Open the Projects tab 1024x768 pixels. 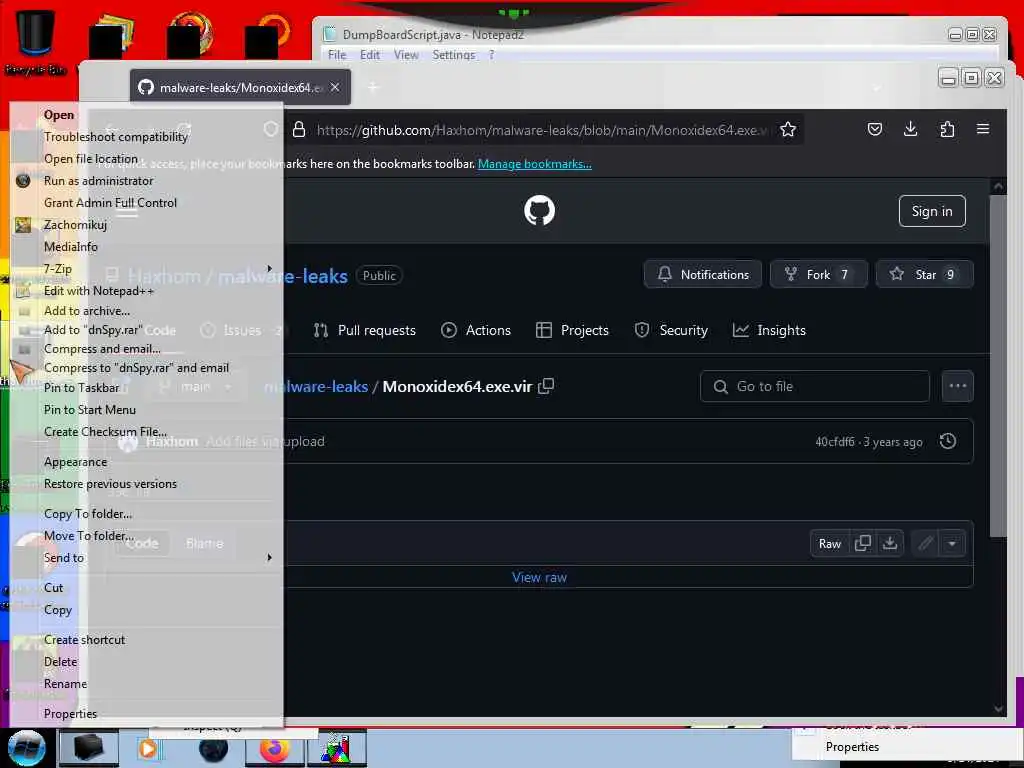click(x=572, y=330)
